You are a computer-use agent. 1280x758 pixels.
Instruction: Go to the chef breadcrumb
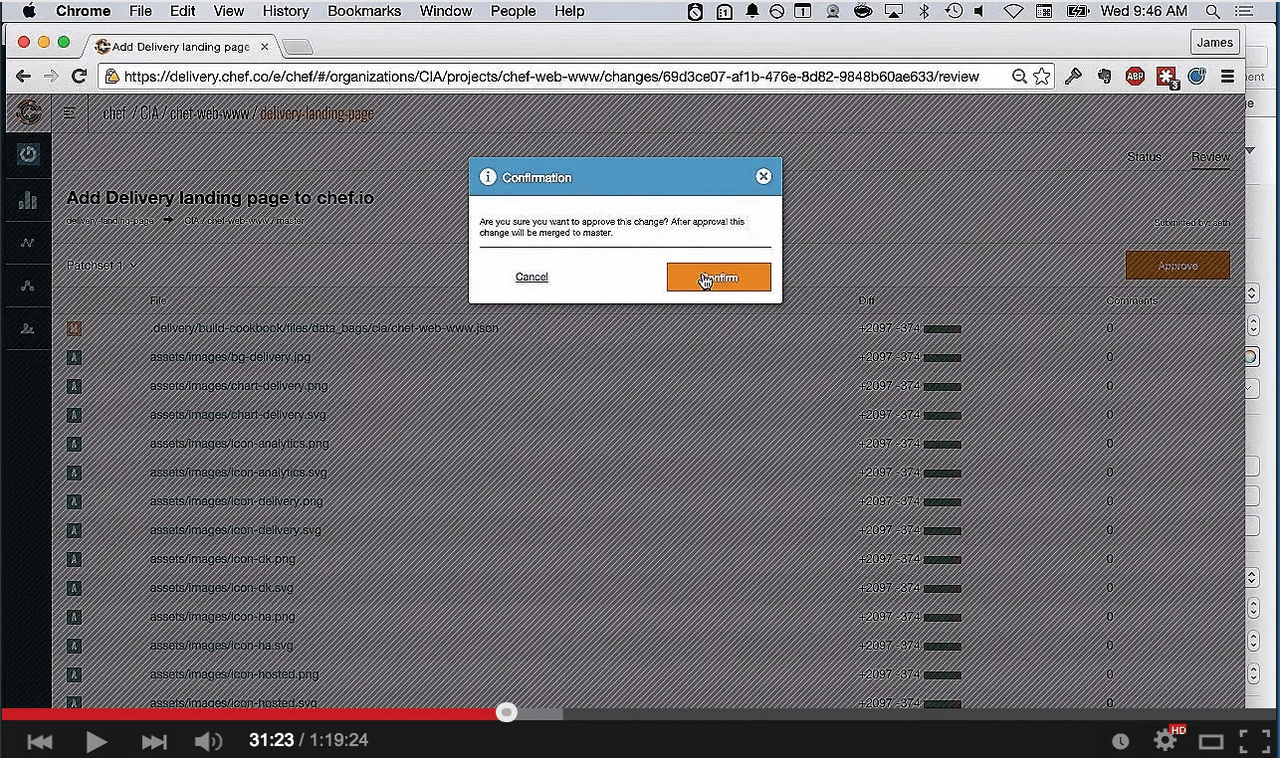115,113
